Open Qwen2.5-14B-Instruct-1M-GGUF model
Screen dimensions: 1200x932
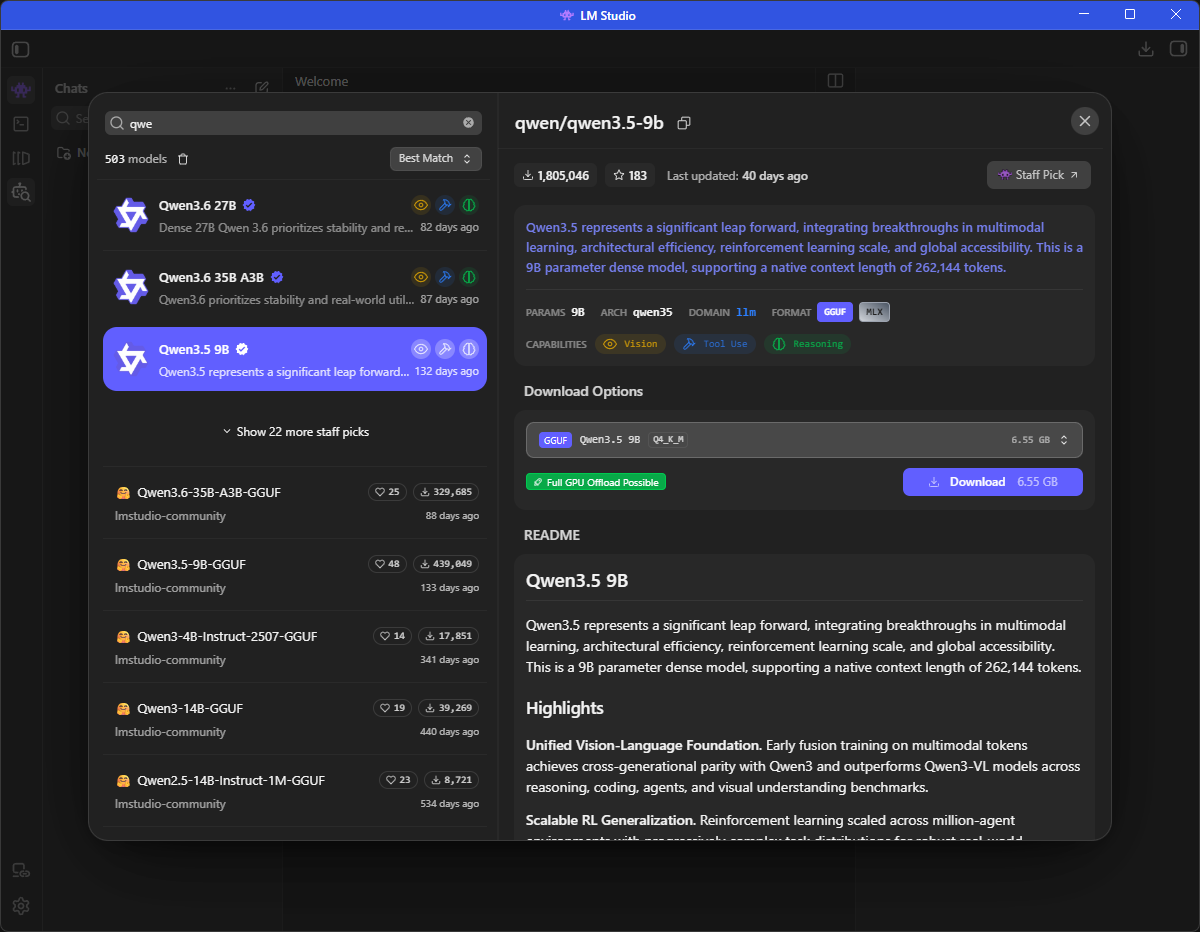(x=296, y=791)
